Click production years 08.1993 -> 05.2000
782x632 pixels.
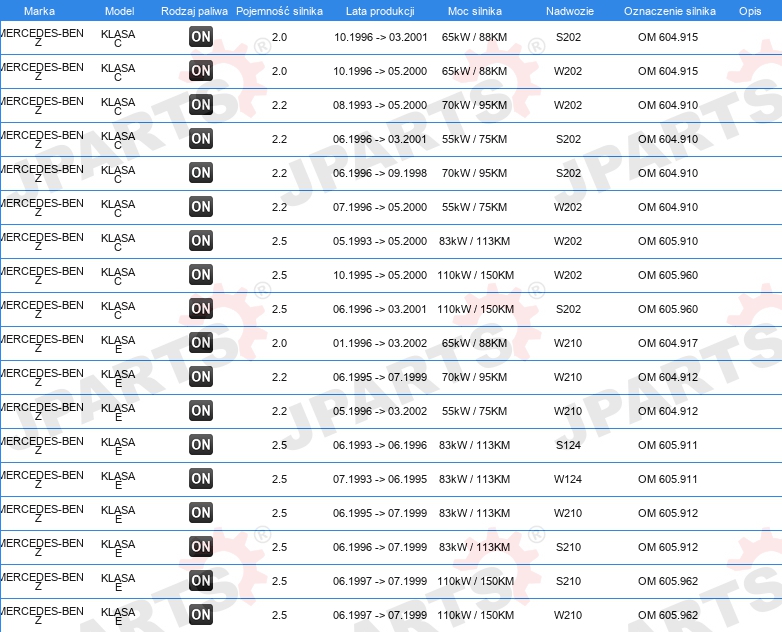(380, 105)
